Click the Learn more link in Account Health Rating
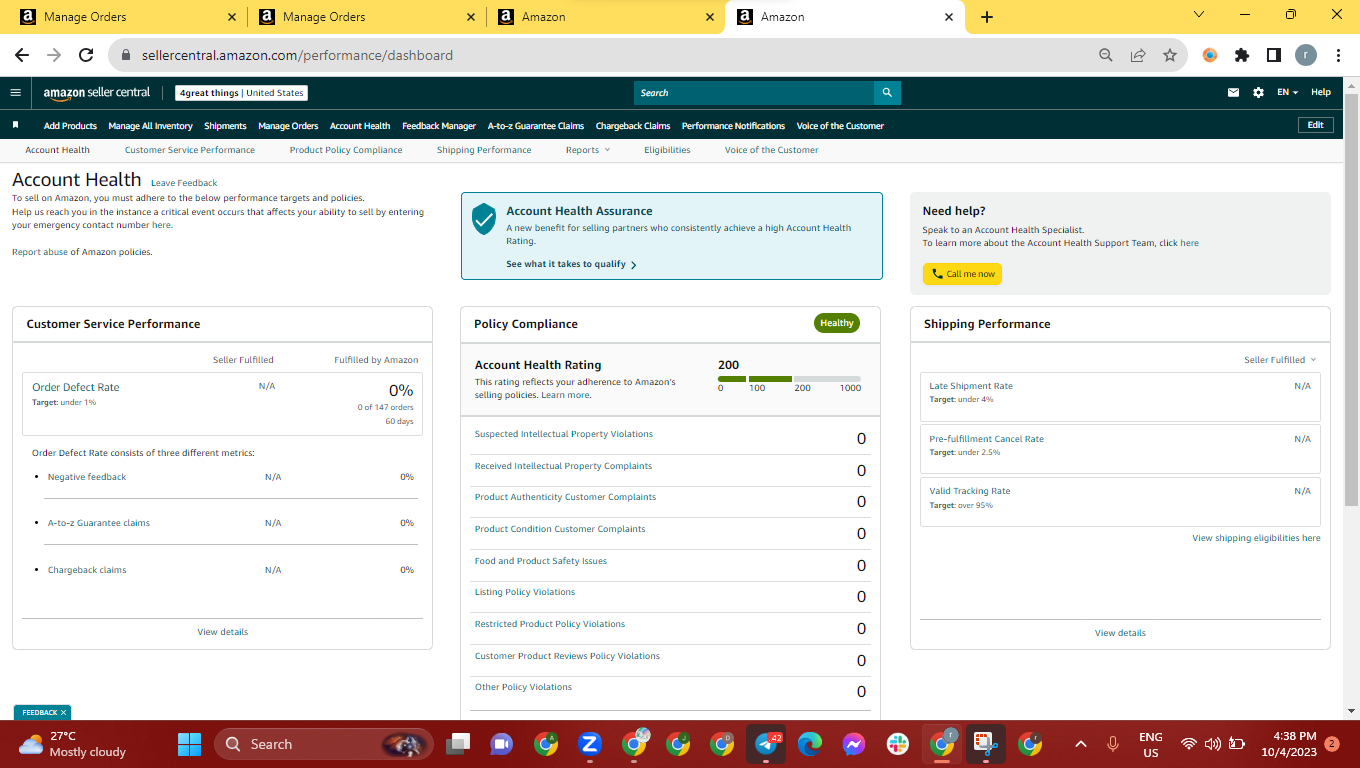The height and width of the screenshot is (768, 1360). [x=565, y=395]
